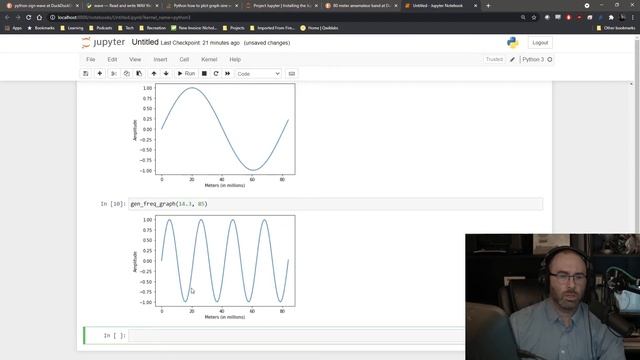Open the Imported From Firefox bookmarks folder
640x360 pixels.
(272, 28)
